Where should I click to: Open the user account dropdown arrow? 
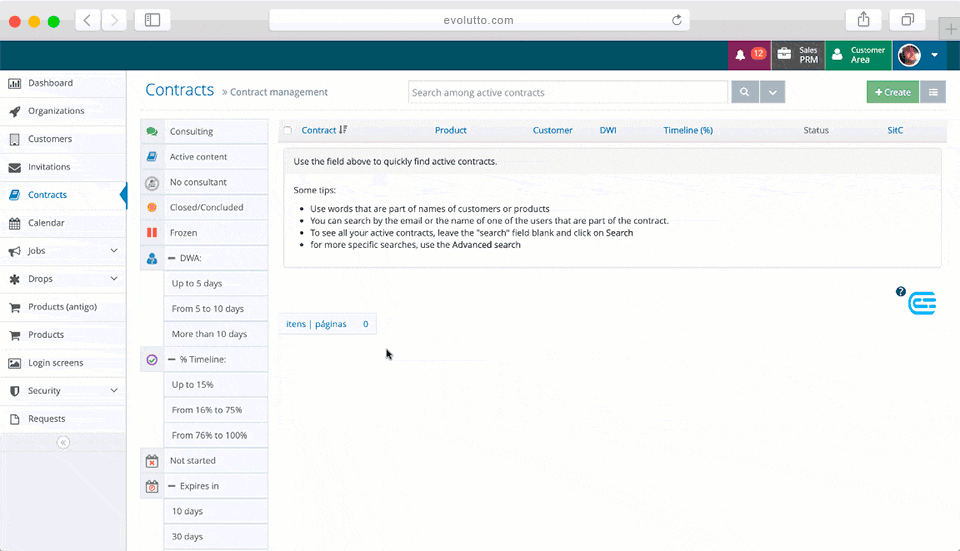click(x=934, y=55)
